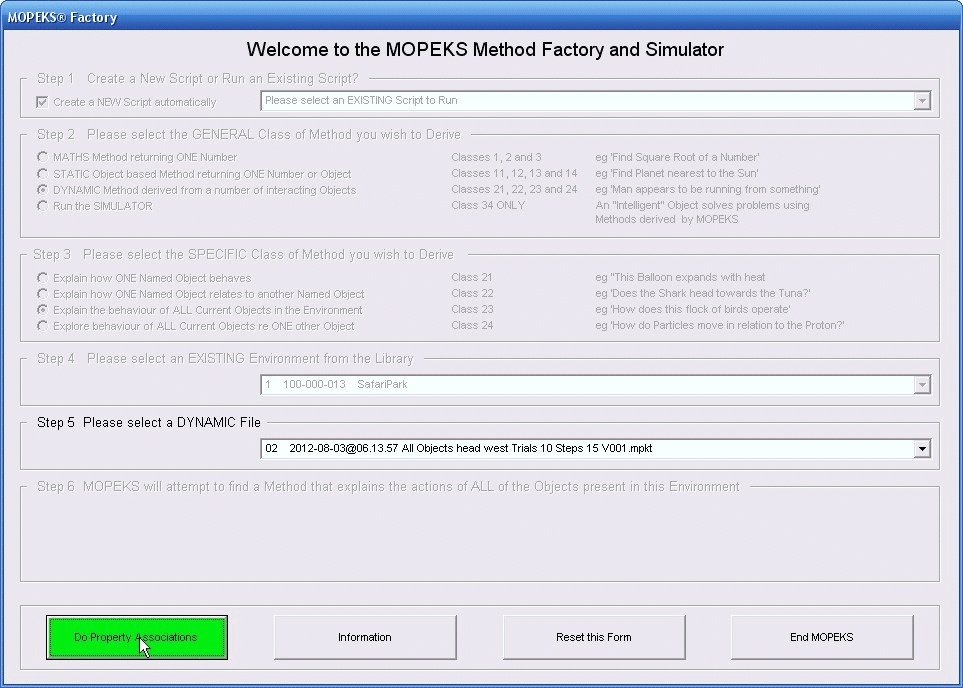The height and width of the screenshot is (688, 963).
Task: Click 'Classes 21, 22, 23 and 24' text
Action: coord(514,189)
